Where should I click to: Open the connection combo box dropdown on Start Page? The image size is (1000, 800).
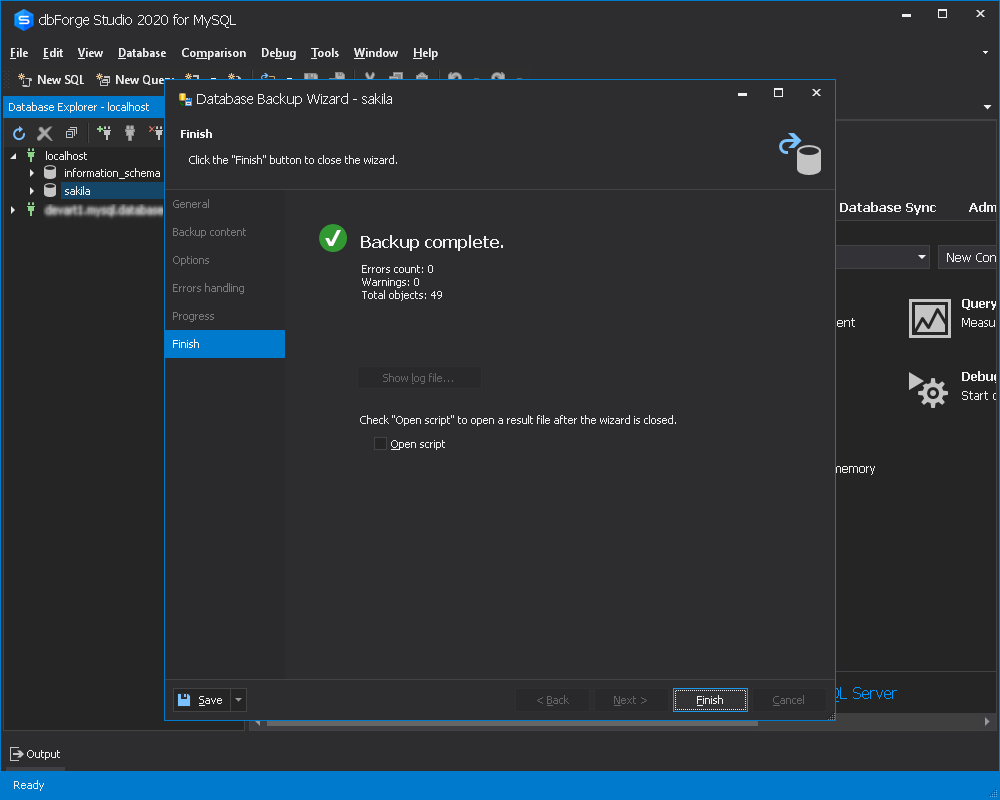tap(922, 257)
